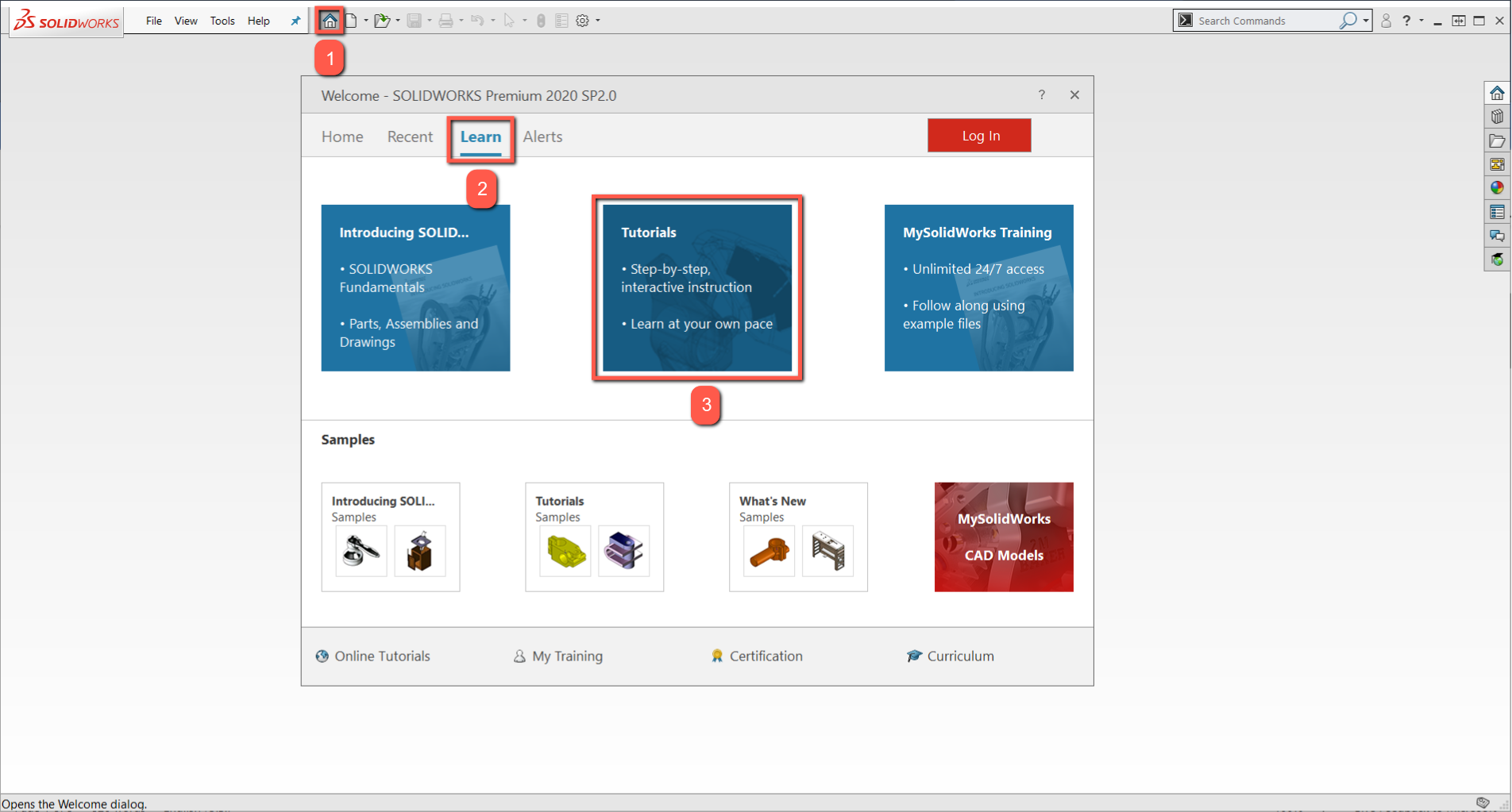
Task: Open the Online Tutorials link
Action: (x=373, y=656)
